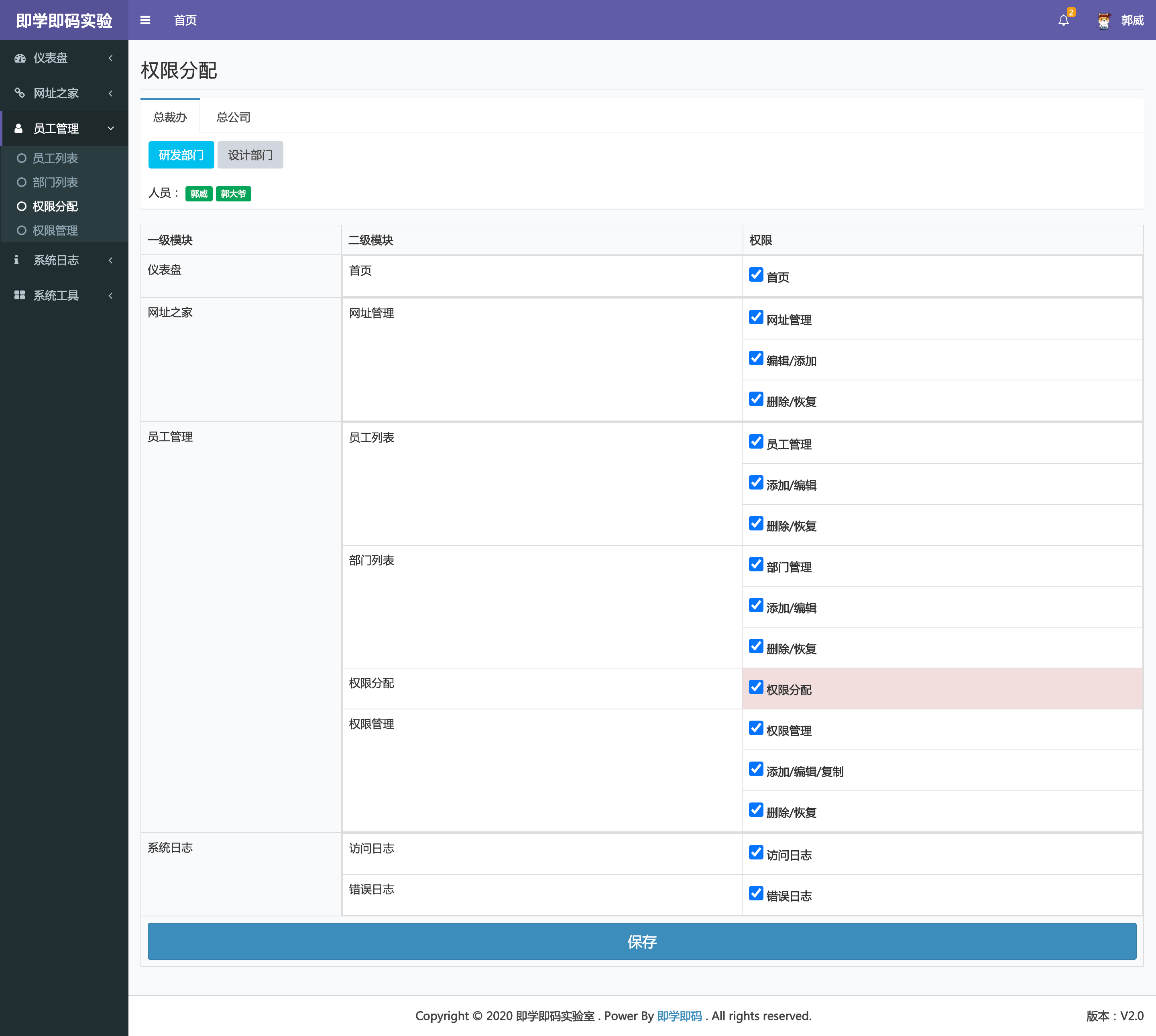
Task: Switch to the 总裁办 tab
Action: (x=170, y=117)
